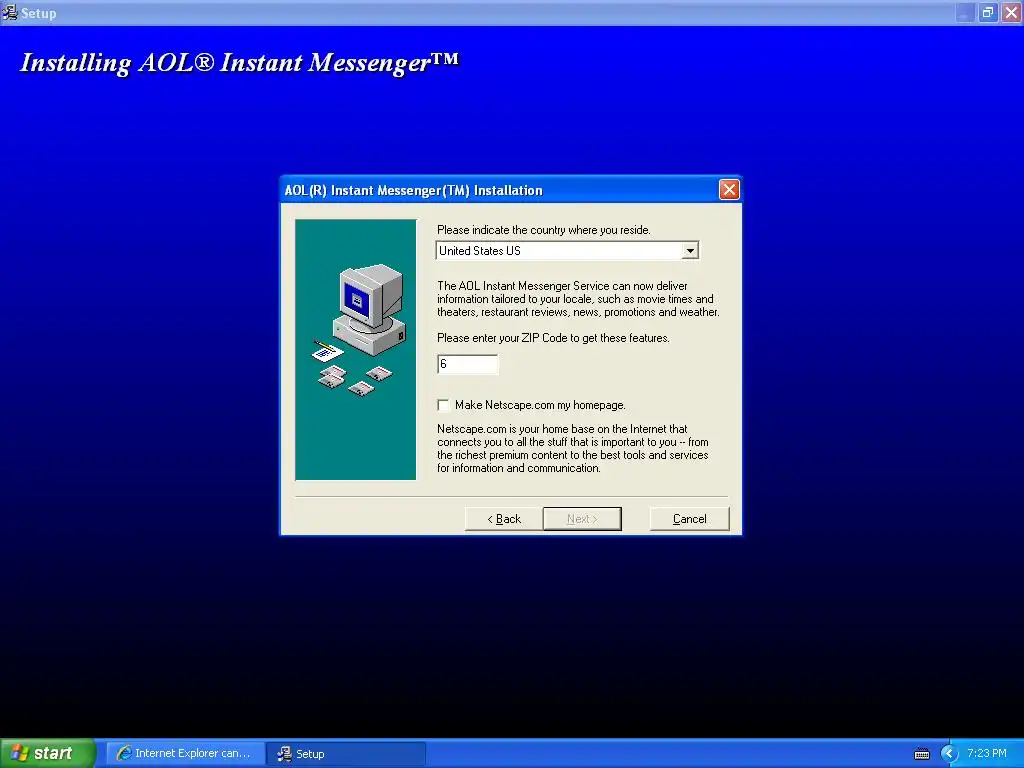The width and height of the screenshot is (1024, 768).
Task: Check Make Netscape.com my homepage box
Action: (x=443, y=405)
